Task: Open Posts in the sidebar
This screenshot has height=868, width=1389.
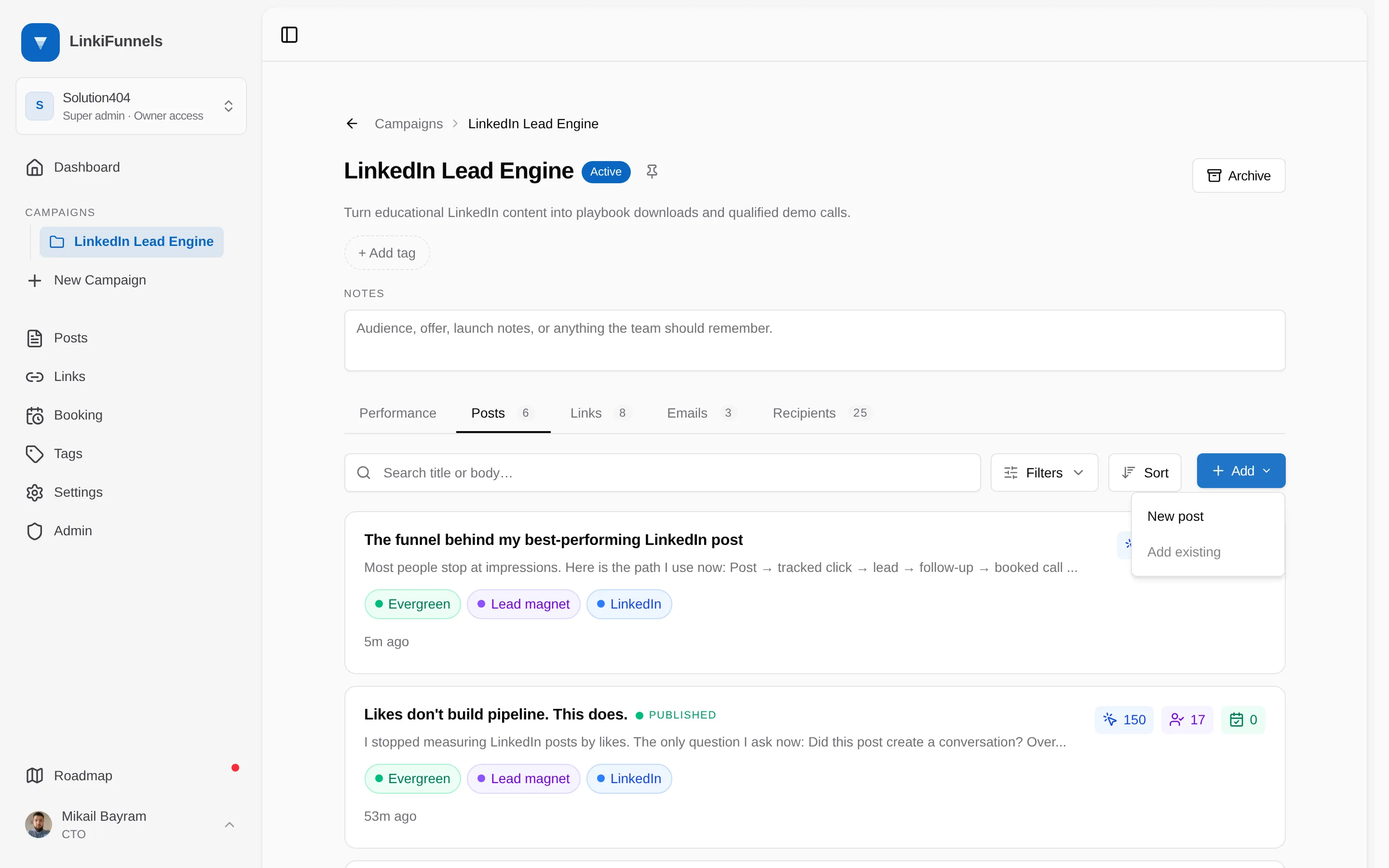Action: tap(131, 338)
